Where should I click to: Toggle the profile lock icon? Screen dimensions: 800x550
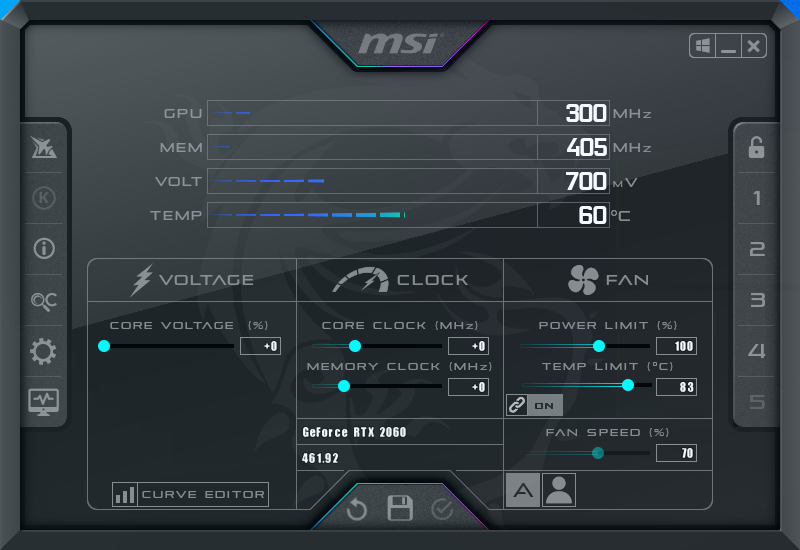point(756,147)
